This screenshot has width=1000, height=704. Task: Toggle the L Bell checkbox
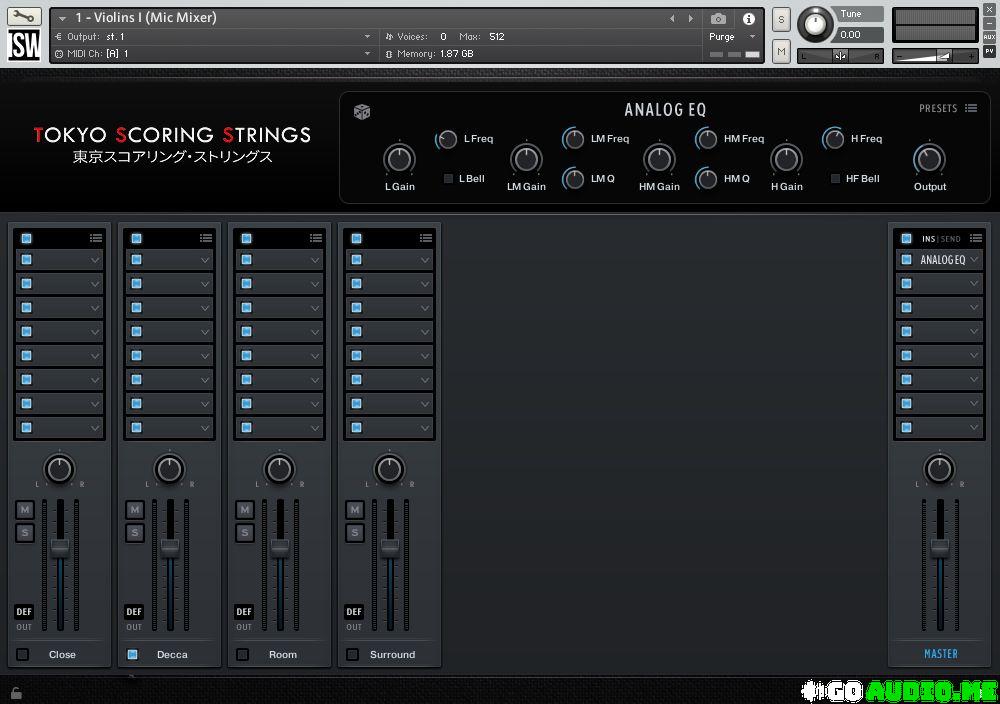click(448, 179)
